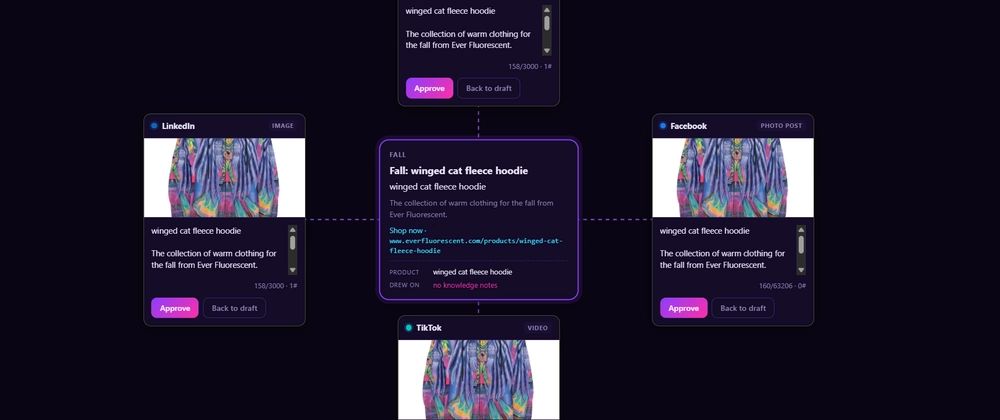Click the 158/3000 counter on top card
Screen dimensions: 1000x420
tap(530, 66)
